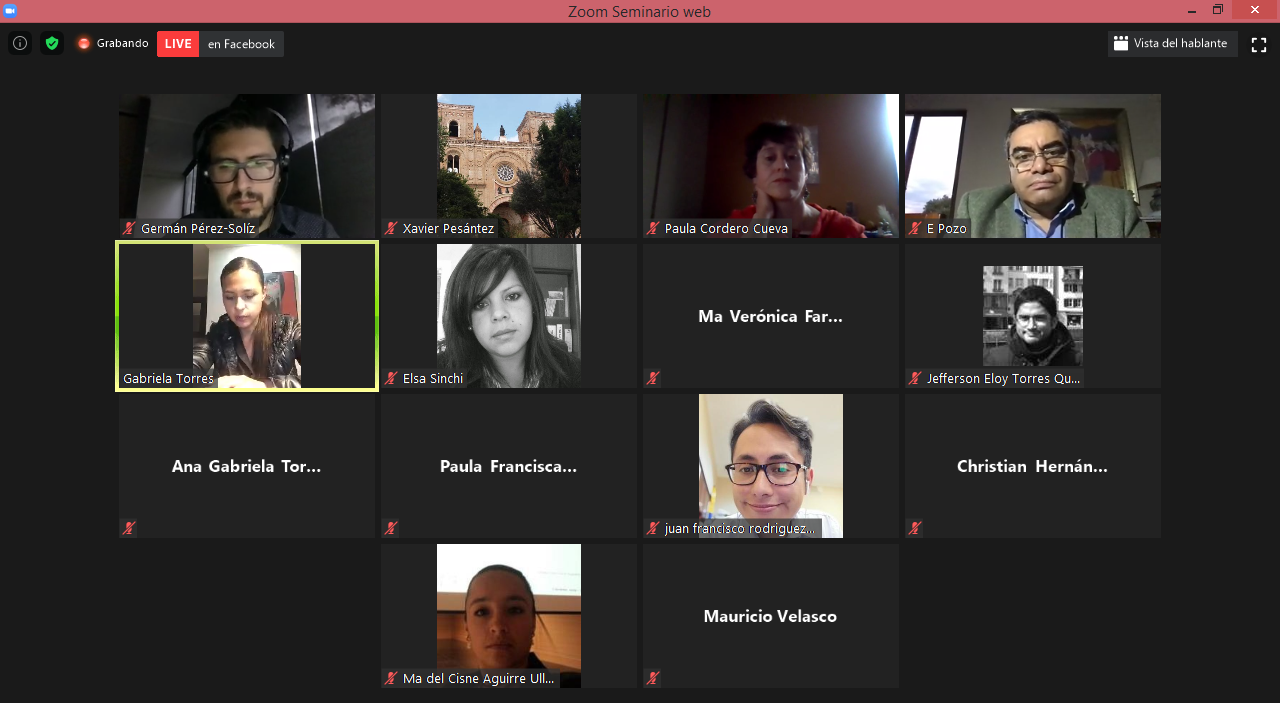Click muted mic icon on Germán Pérez-Solíz
Viewport: 1280px width, 703px height.
(x=129, y=228)
